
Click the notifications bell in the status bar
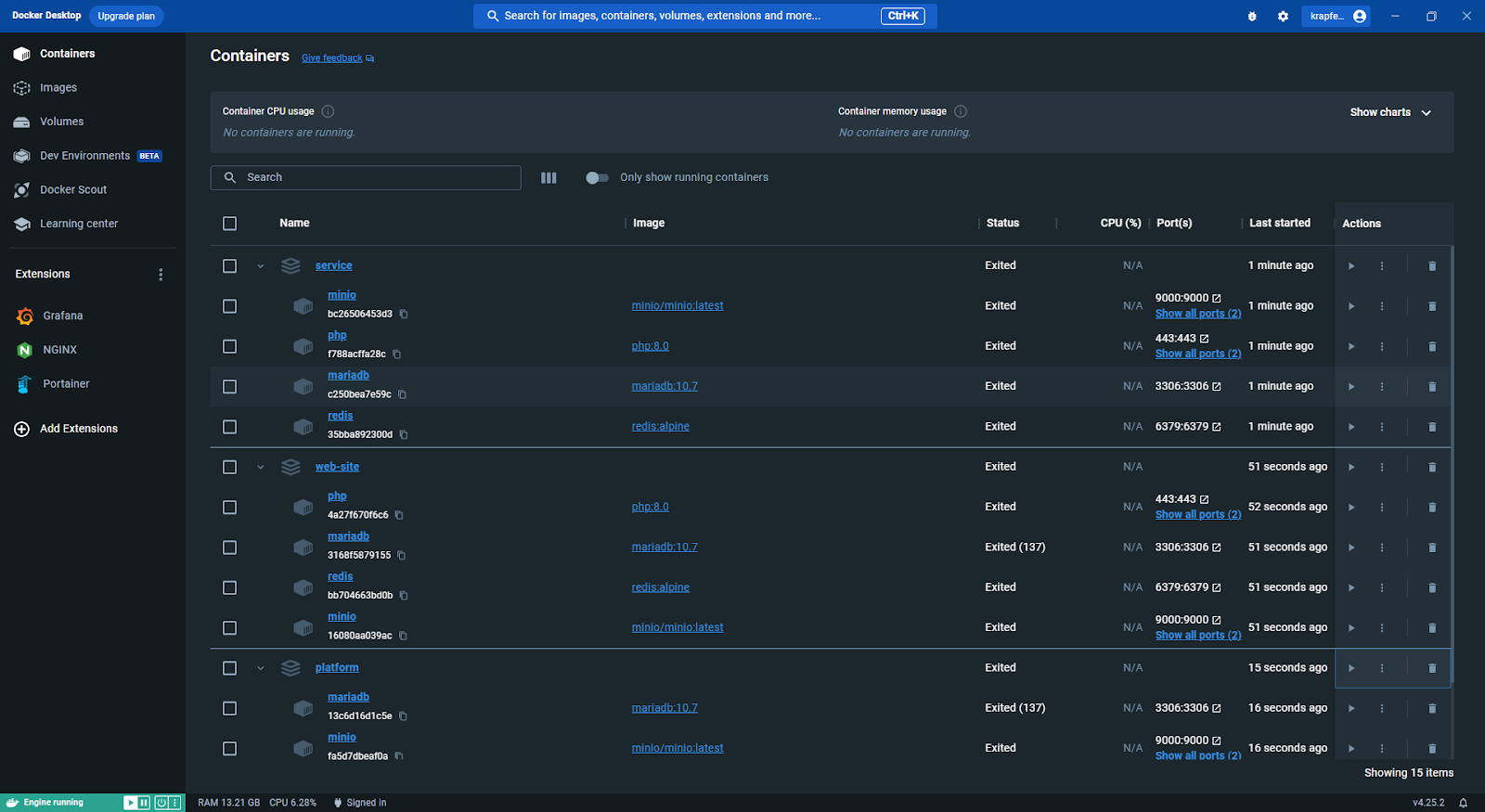tap(1464, 803)
